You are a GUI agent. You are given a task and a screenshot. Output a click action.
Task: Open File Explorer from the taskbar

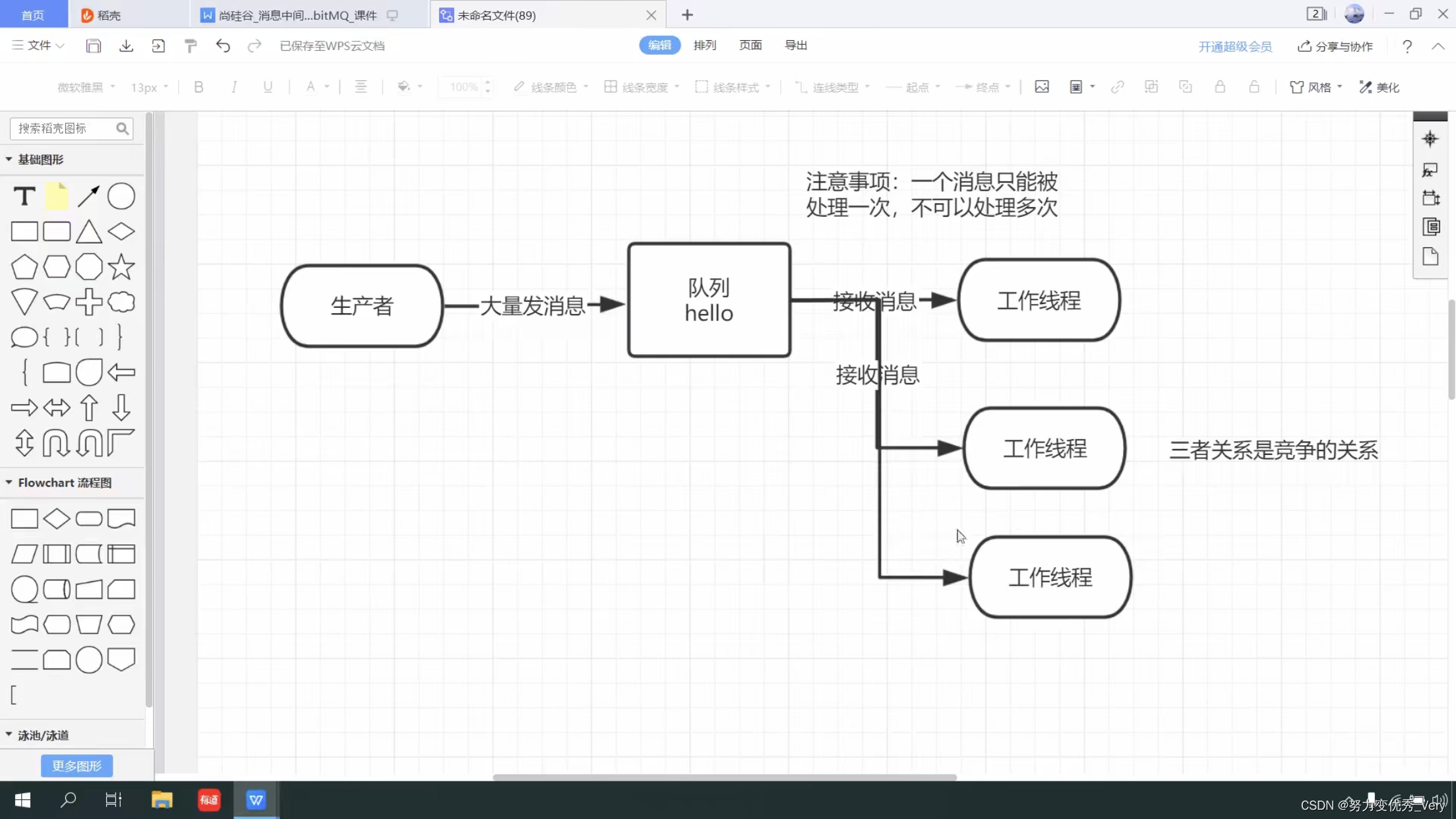pos(162,800)
